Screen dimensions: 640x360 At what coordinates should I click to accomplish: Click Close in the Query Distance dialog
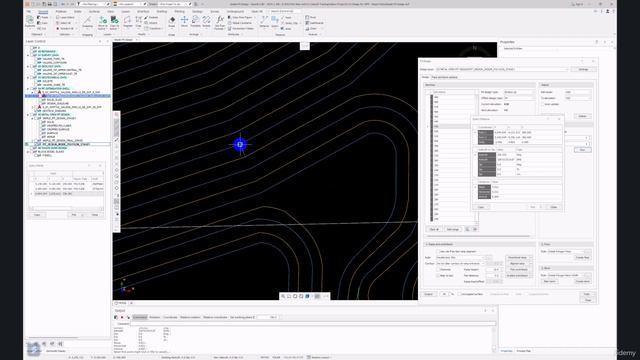coord(553,207)
